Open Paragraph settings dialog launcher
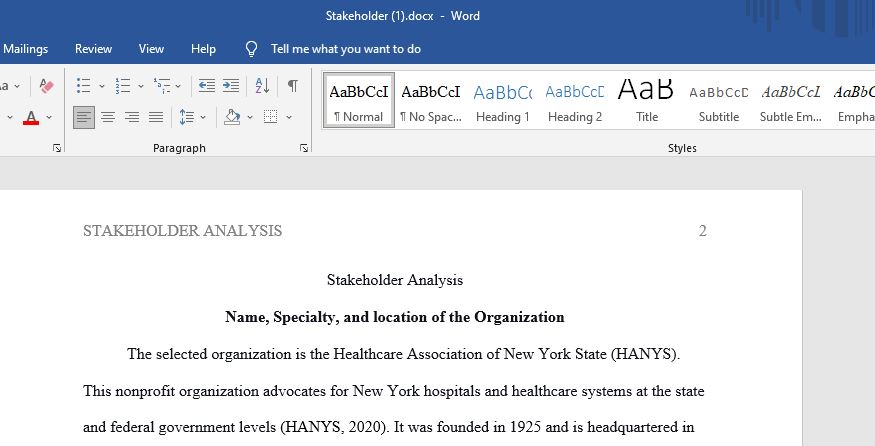 [x=304, y=148]
